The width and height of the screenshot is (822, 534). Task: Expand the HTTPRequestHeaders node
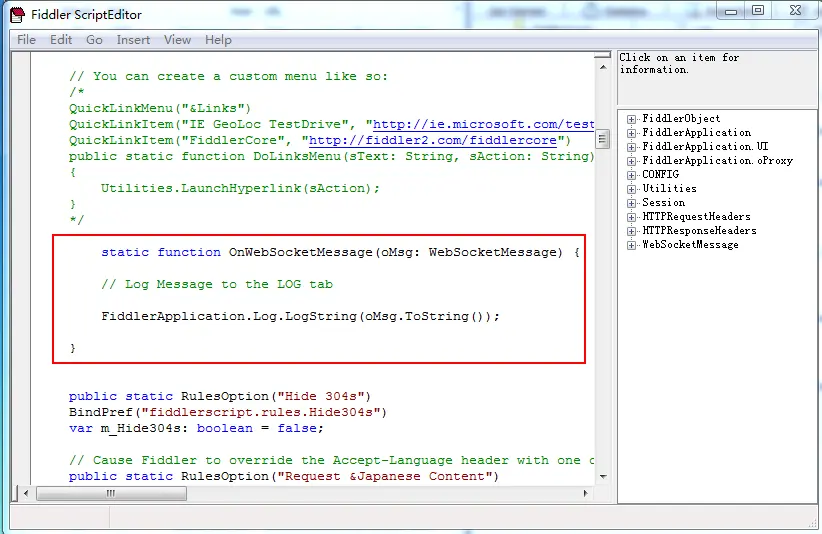tap(631, 217)
